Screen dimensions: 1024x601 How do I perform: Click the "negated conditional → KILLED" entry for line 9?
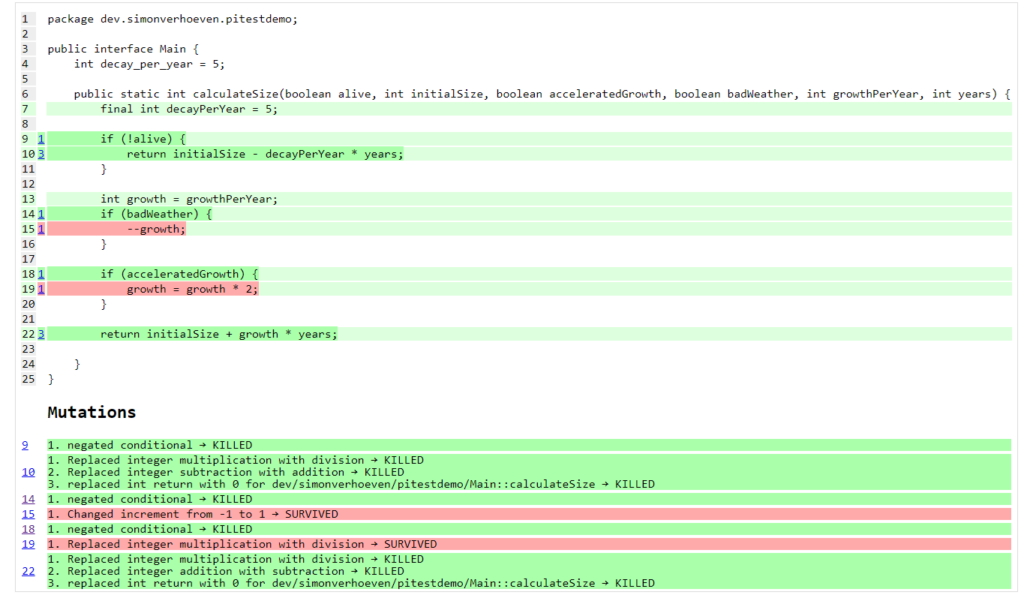click(x=150, y=444)
